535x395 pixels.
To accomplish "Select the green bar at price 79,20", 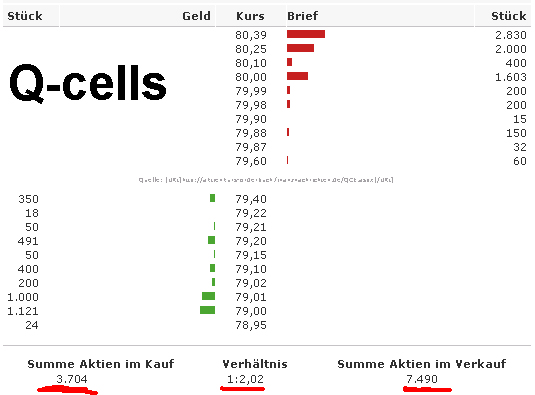I will click(x=212, y=240).
